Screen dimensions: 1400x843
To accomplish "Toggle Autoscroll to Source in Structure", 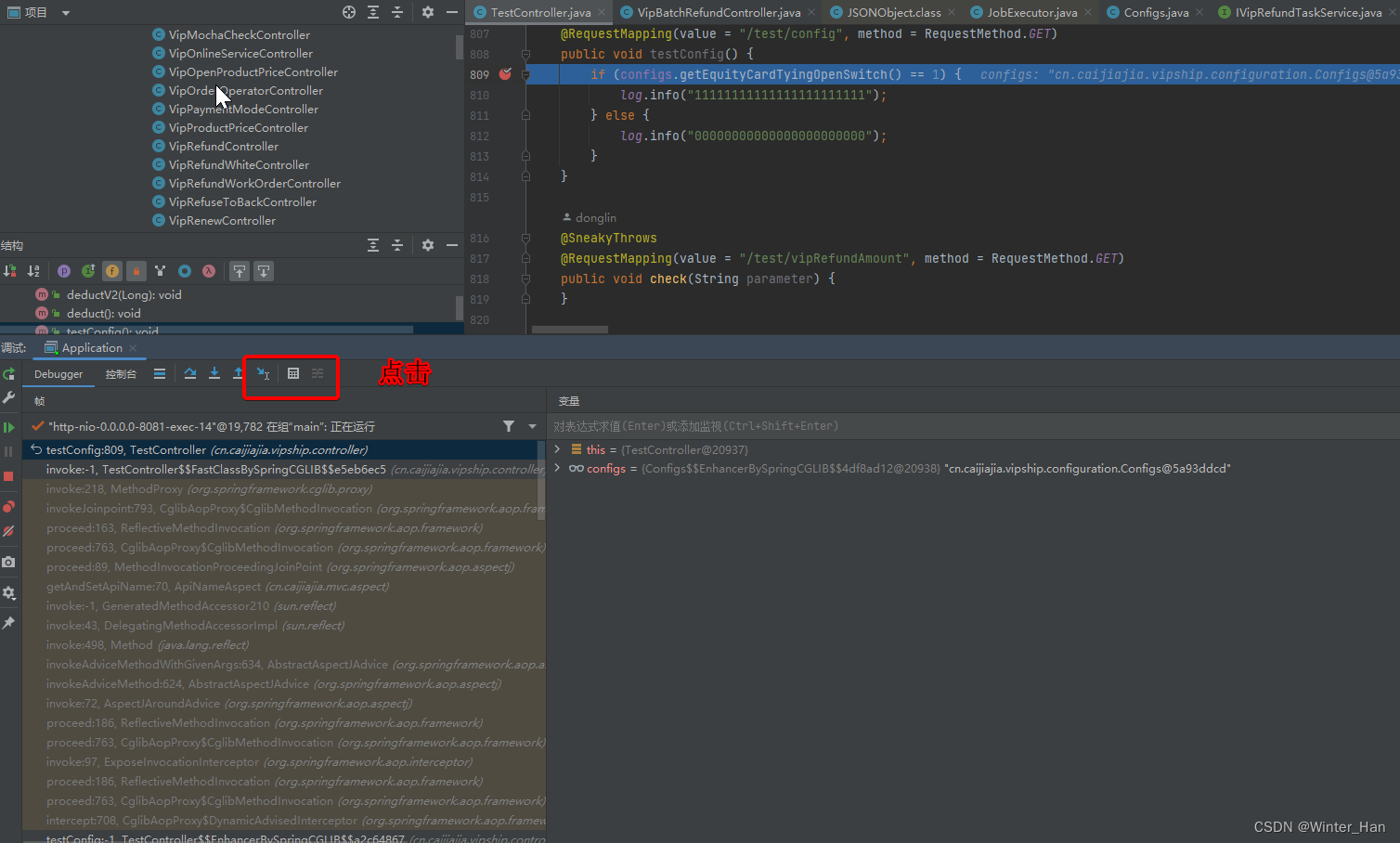I will point(240,271).
